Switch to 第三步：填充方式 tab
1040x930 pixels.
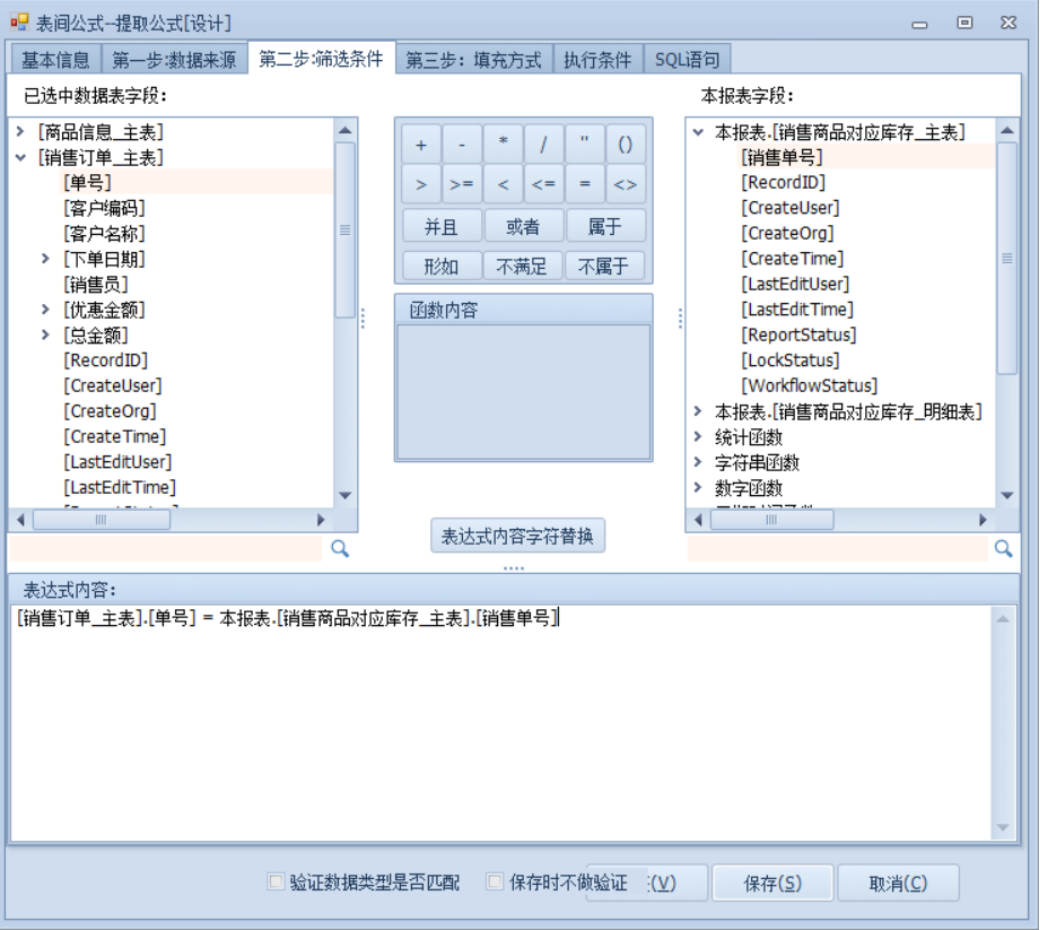473,60
